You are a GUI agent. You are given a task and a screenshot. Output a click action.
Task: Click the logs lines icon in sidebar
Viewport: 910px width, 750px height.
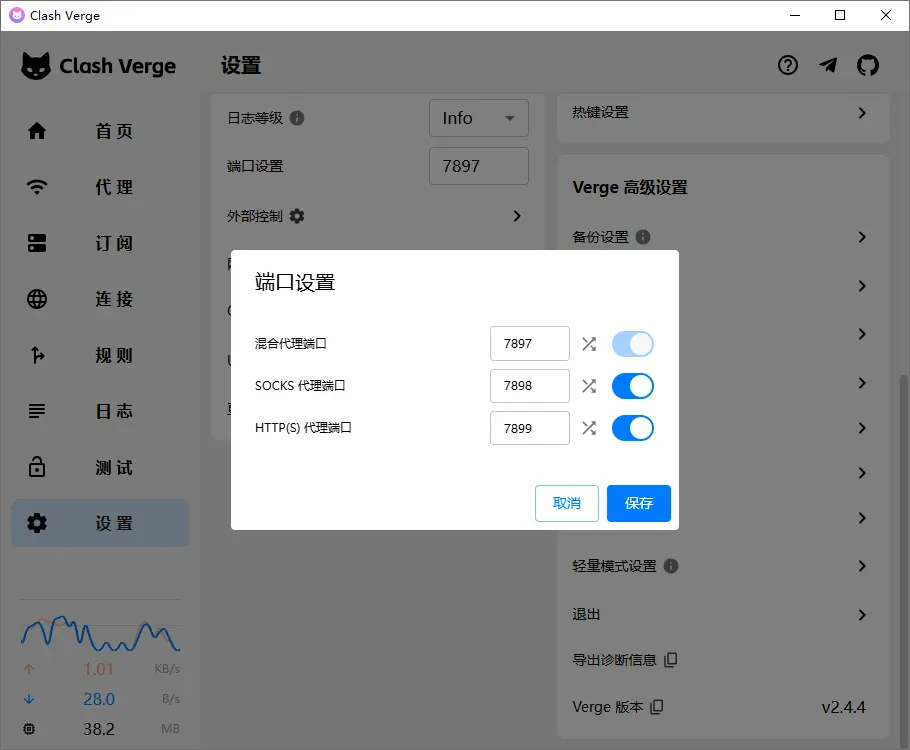click(x=37, y=411)
